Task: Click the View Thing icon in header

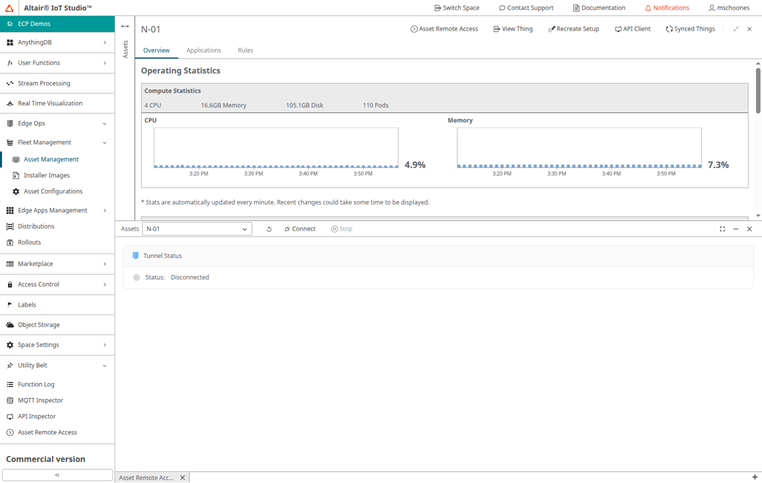Action: pos(495,29)
